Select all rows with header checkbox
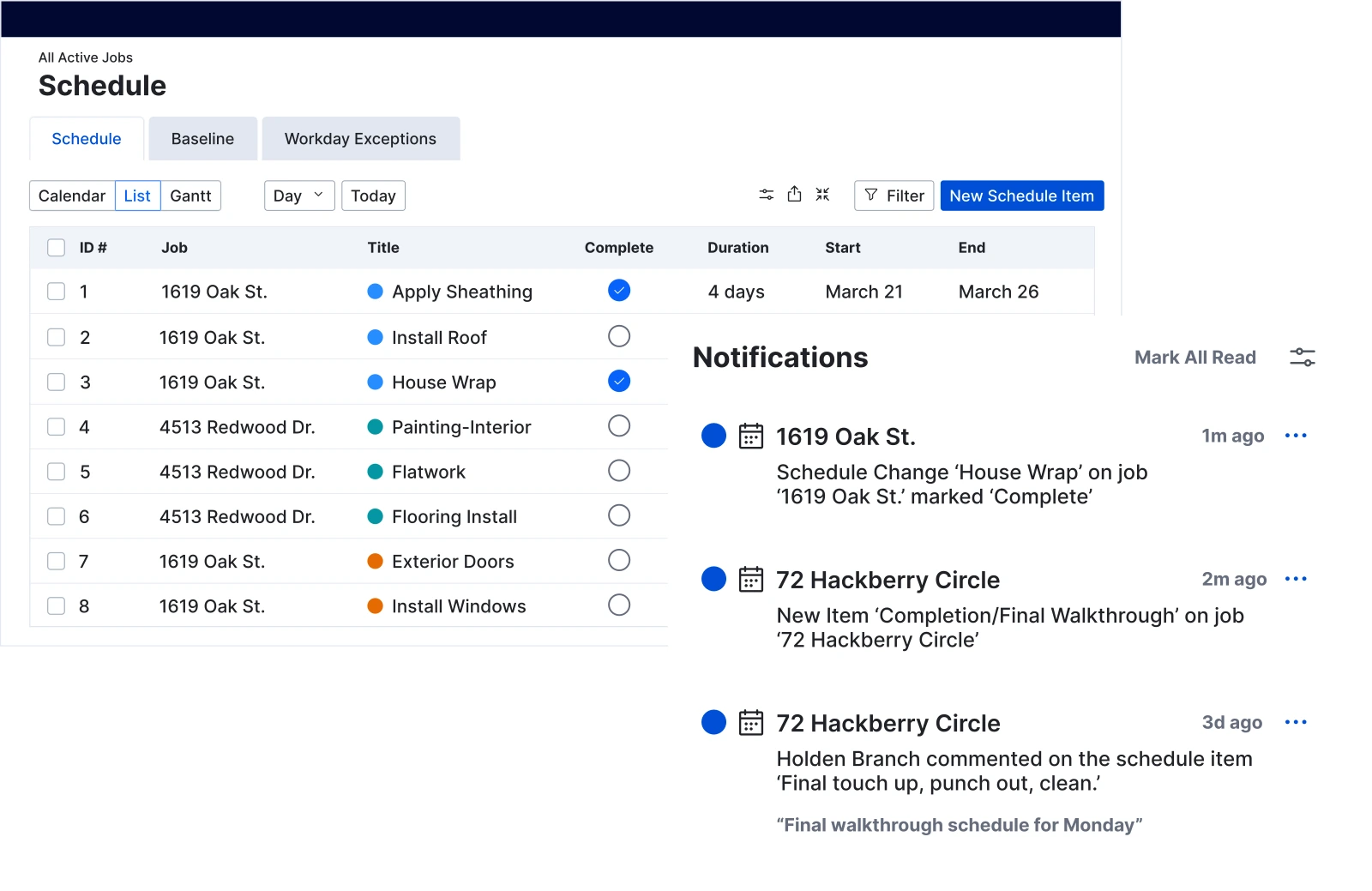The width and height of the screenshot is (1372, 891). 56,248
